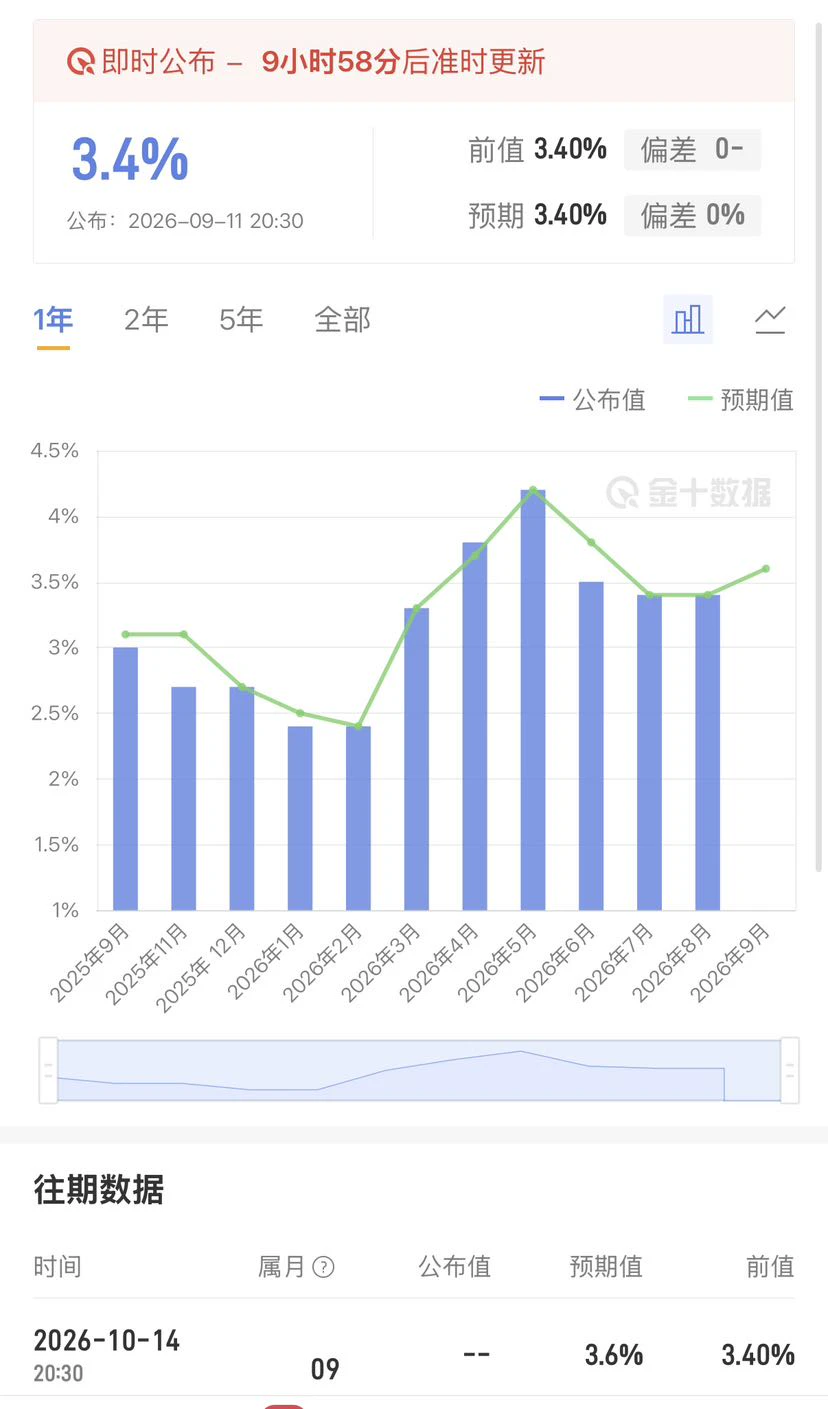Tap the 往期数据 section heading
The height and width of the screenshot is (1409, 828).
98,1190
